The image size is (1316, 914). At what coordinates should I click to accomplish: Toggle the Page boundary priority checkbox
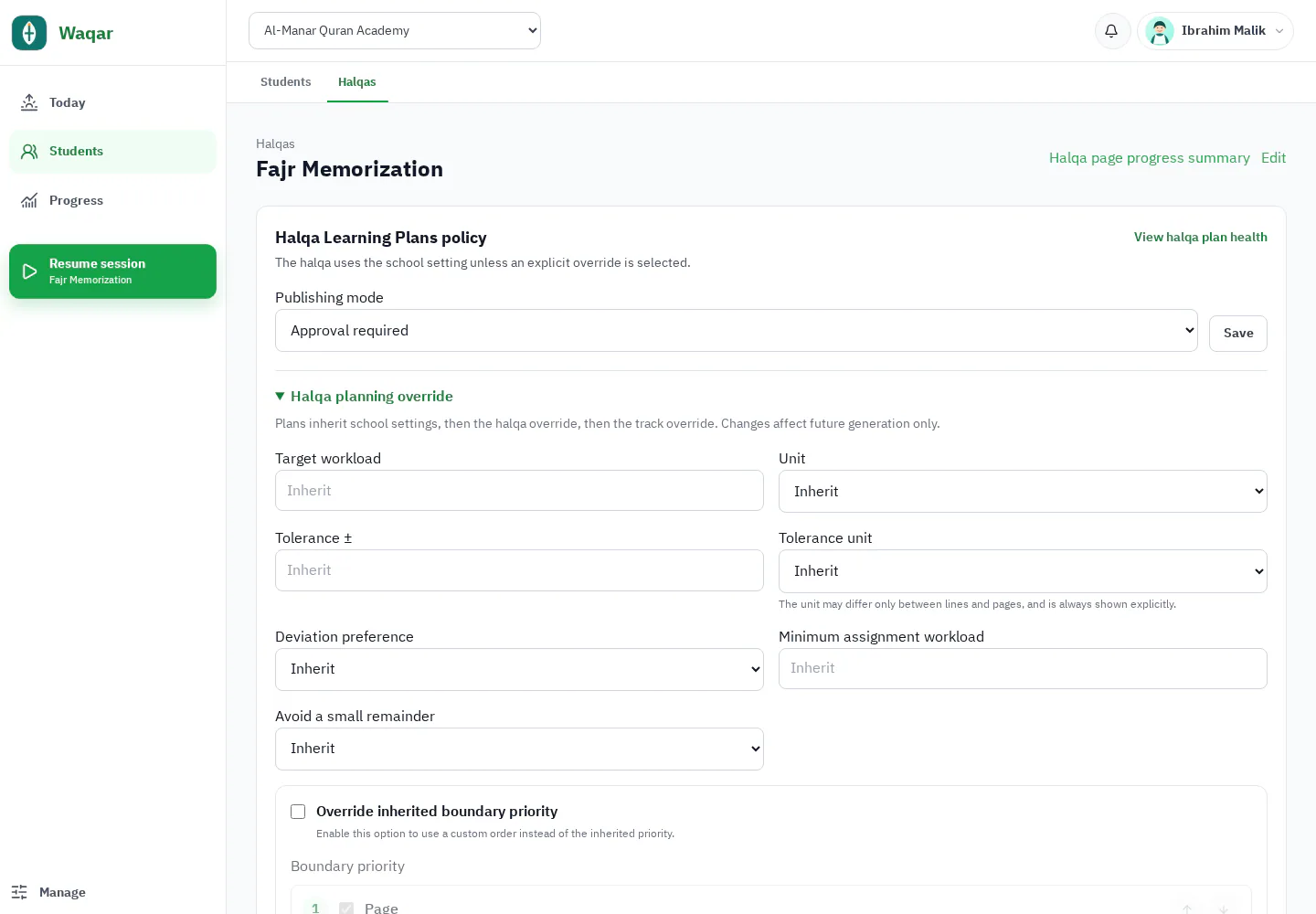(346, 909)
